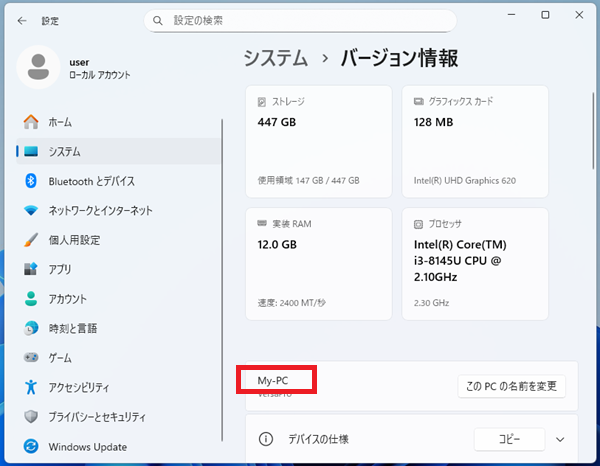Click the main content vertical scrollbar
The height and width of the screenshot is (466, 600).
(x=593, y=130)
